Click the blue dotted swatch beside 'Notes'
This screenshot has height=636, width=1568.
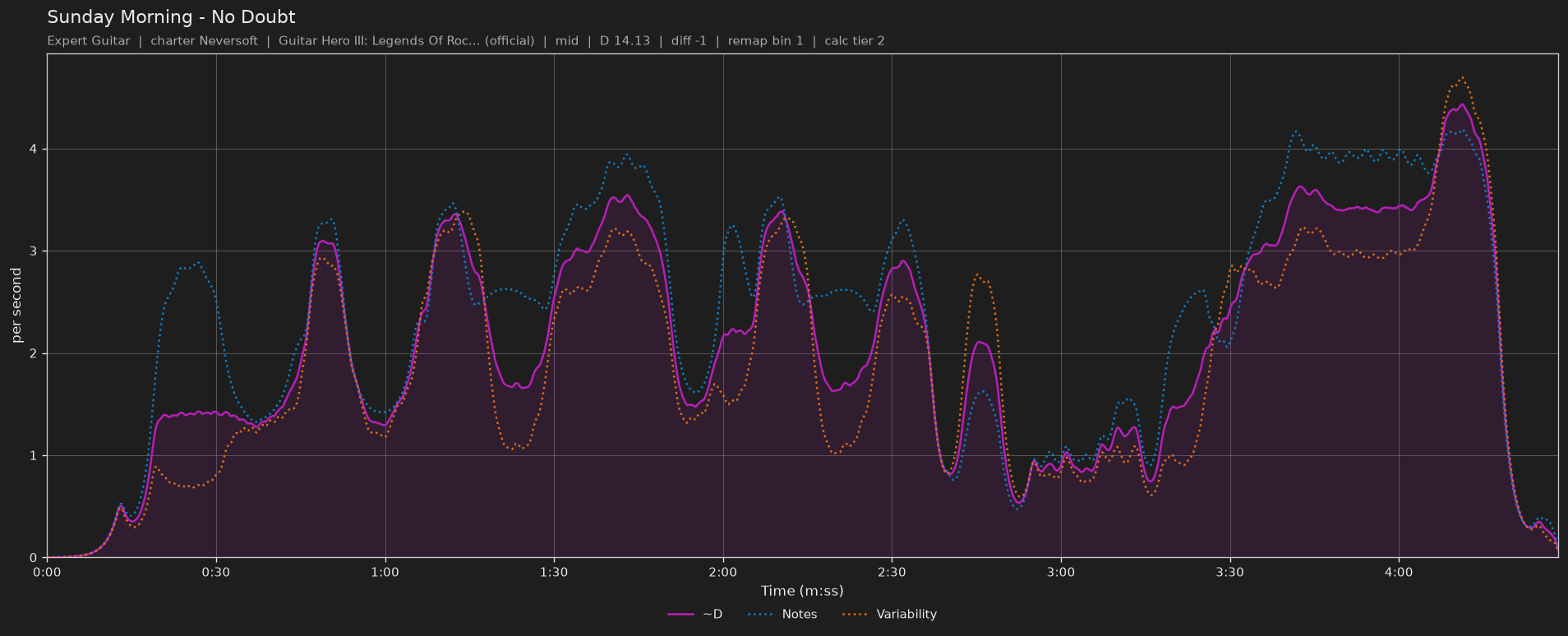[x=761, y=615]
